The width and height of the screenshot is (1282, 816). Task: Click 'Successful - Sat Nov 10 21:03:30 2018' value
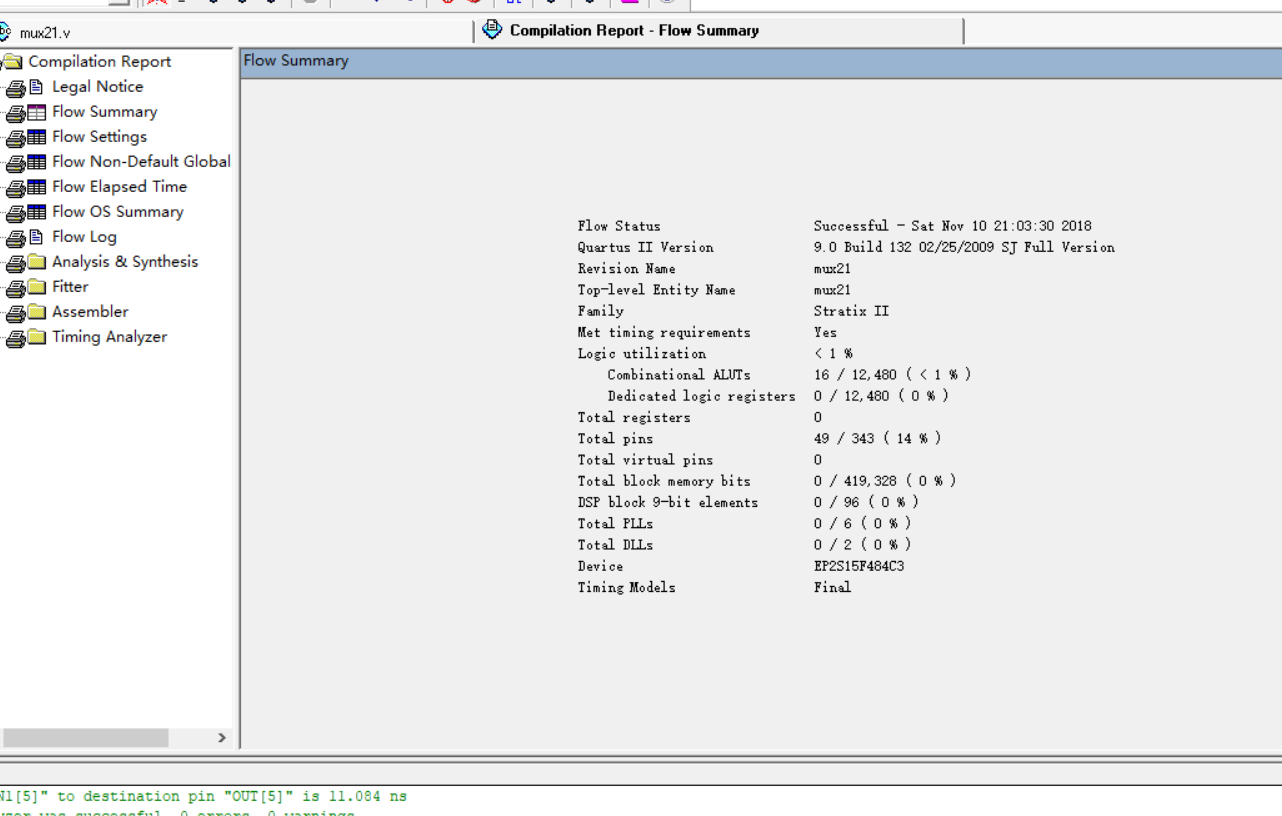952,226
